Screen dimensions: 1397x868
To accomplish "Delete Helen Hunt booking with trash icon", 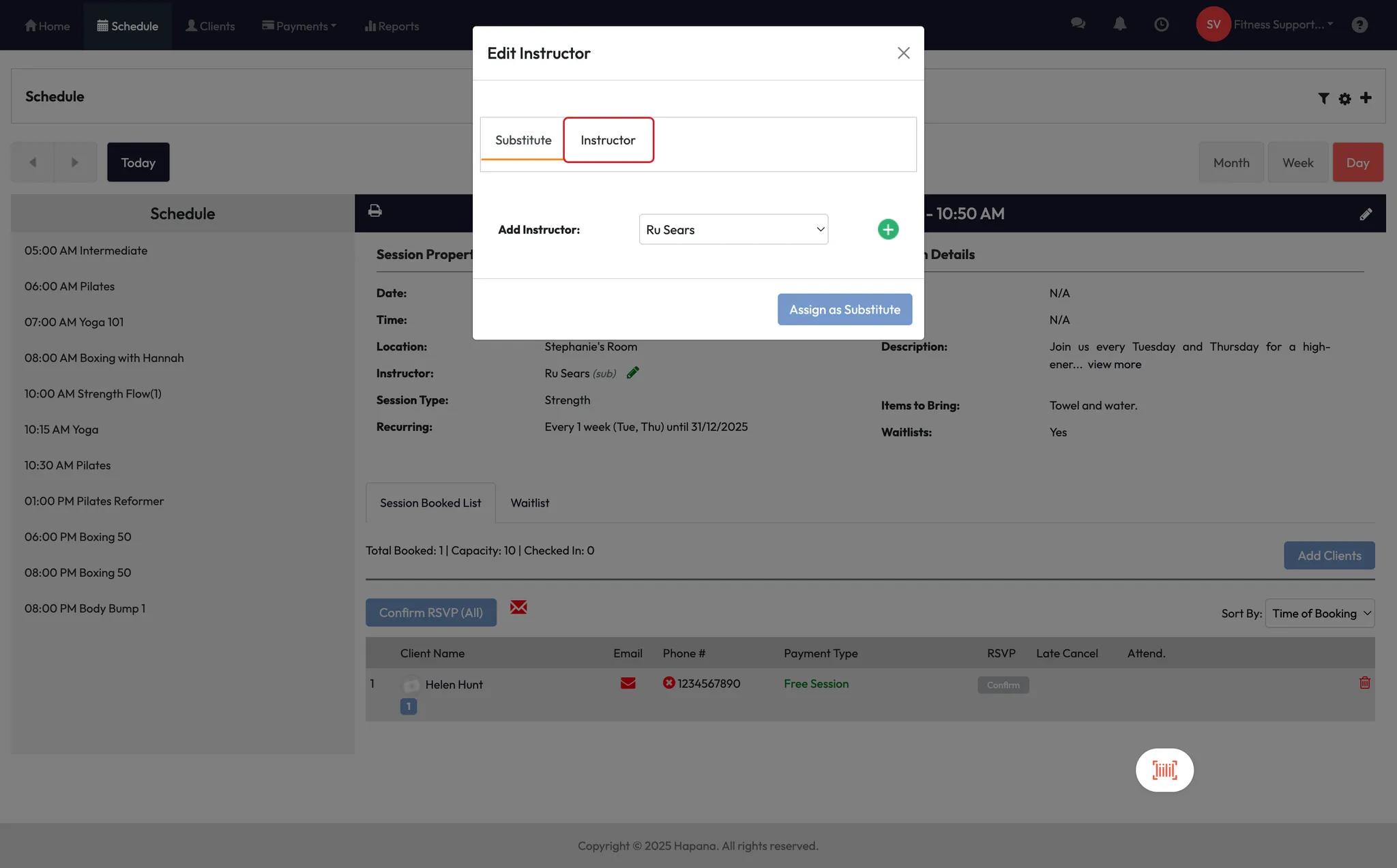I will point(1364,683).
